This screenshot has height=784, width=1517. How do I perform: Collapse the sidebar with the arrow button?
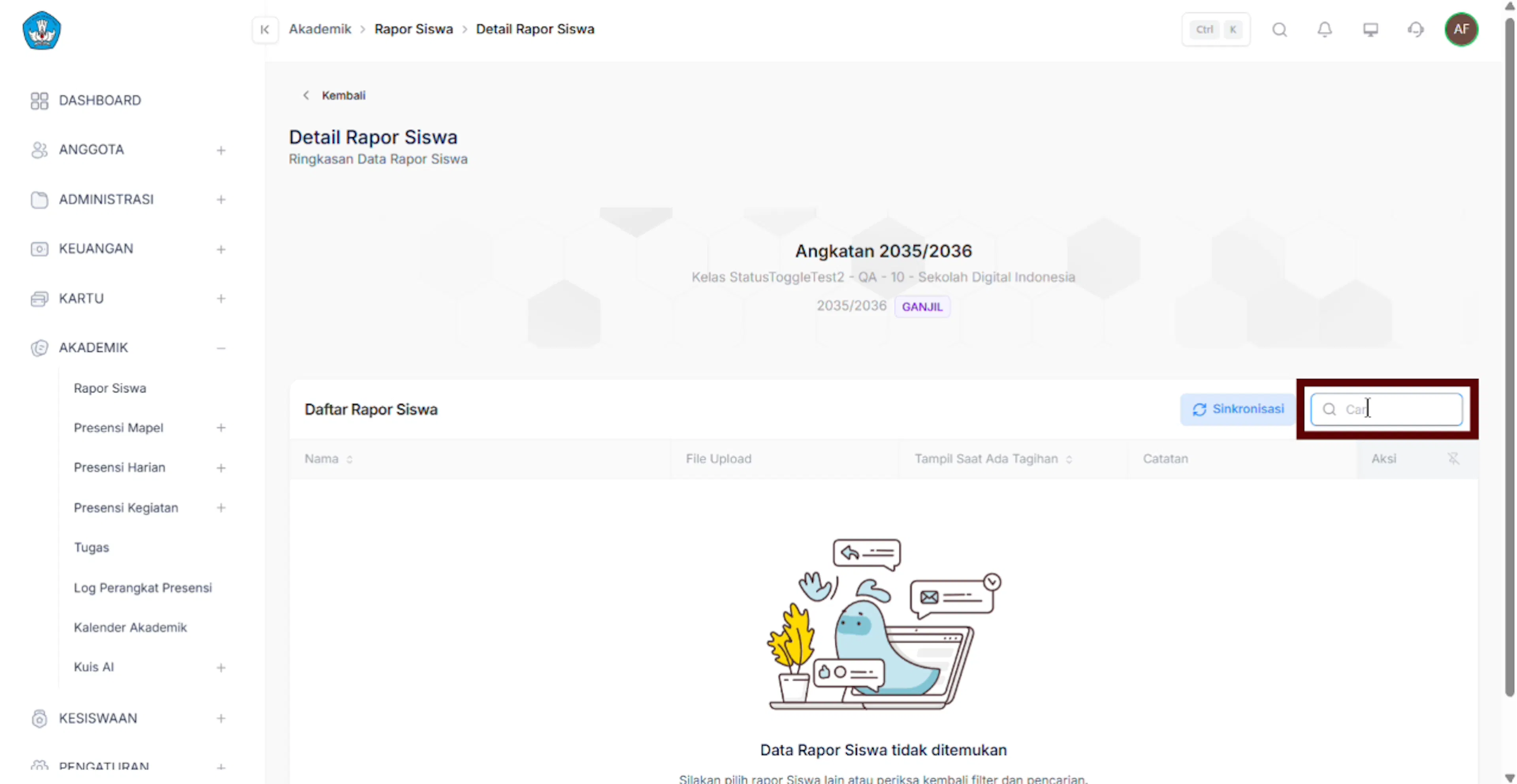(264, 30)
